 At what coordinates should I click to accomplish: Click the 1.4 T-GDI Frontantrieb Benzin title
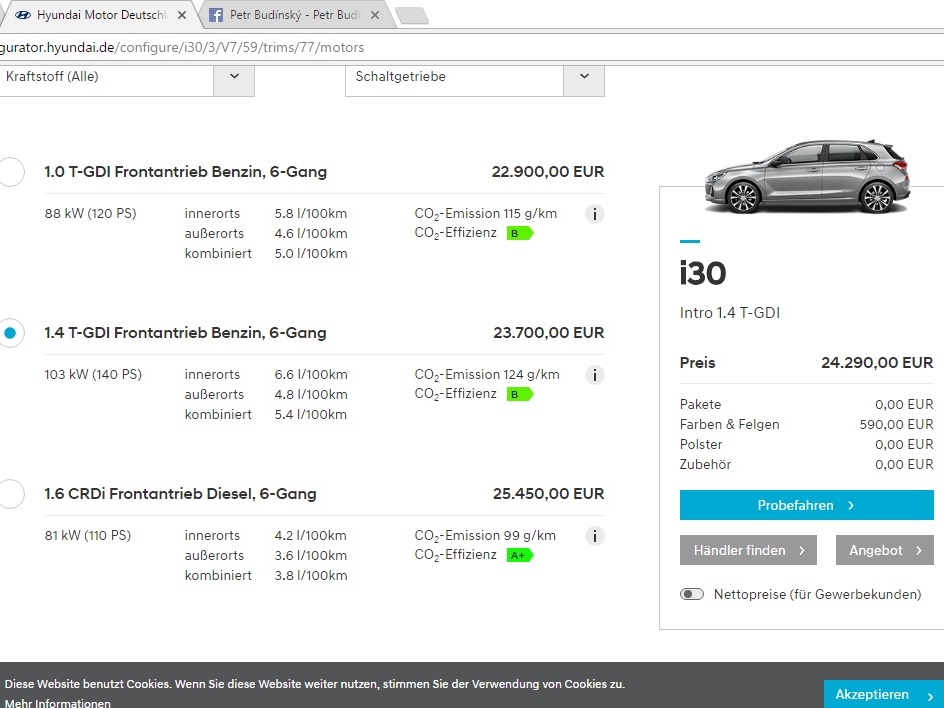pos(185,333)
